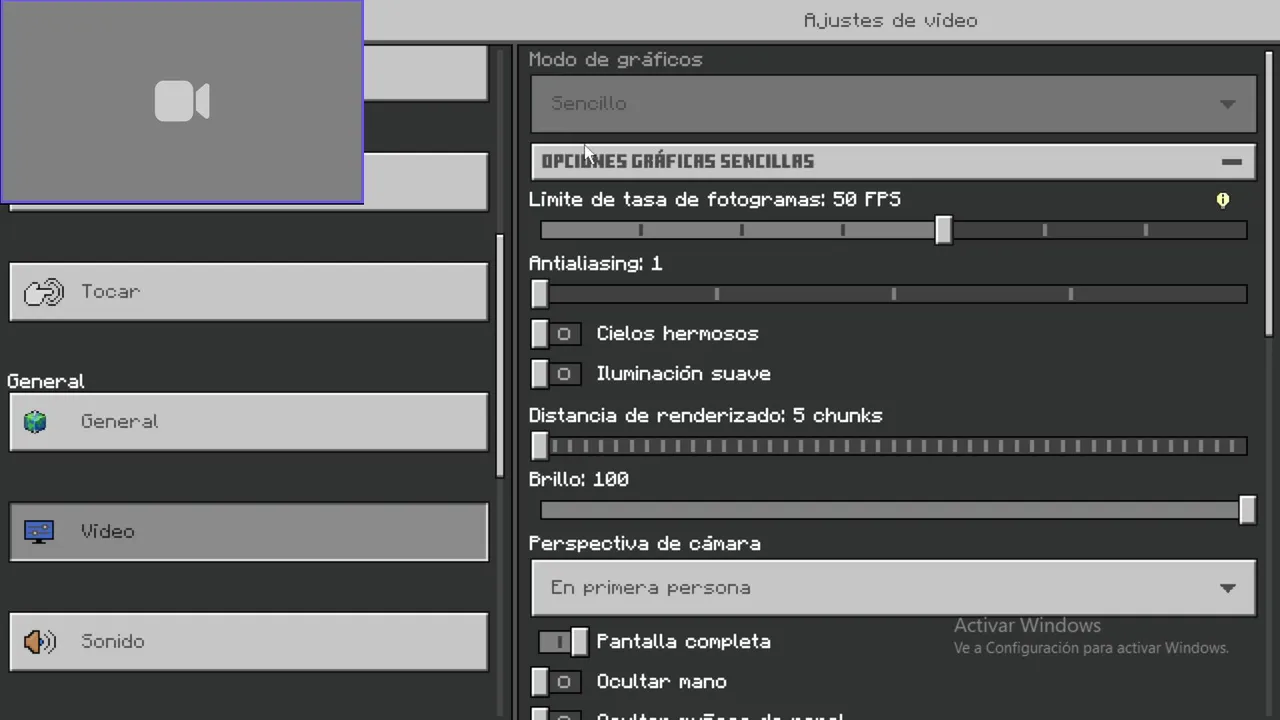1280x720 pixels.
Task: Open the Perspectiva de cámara dropdown
Action: [x=893, y=588]
